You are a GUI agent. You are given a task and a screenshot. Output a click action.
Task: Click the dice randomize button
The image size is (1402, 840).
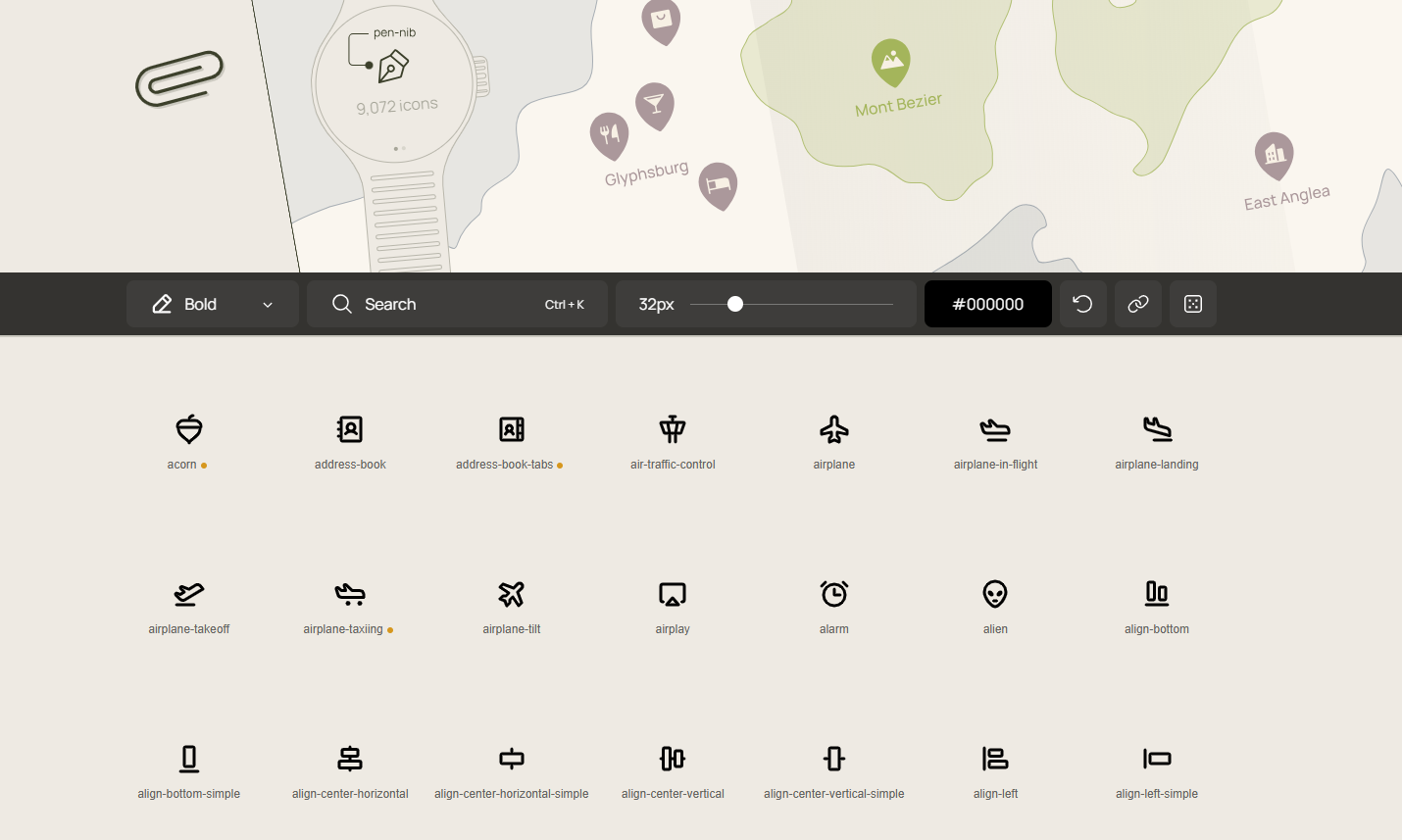[x=1193, y=304]
